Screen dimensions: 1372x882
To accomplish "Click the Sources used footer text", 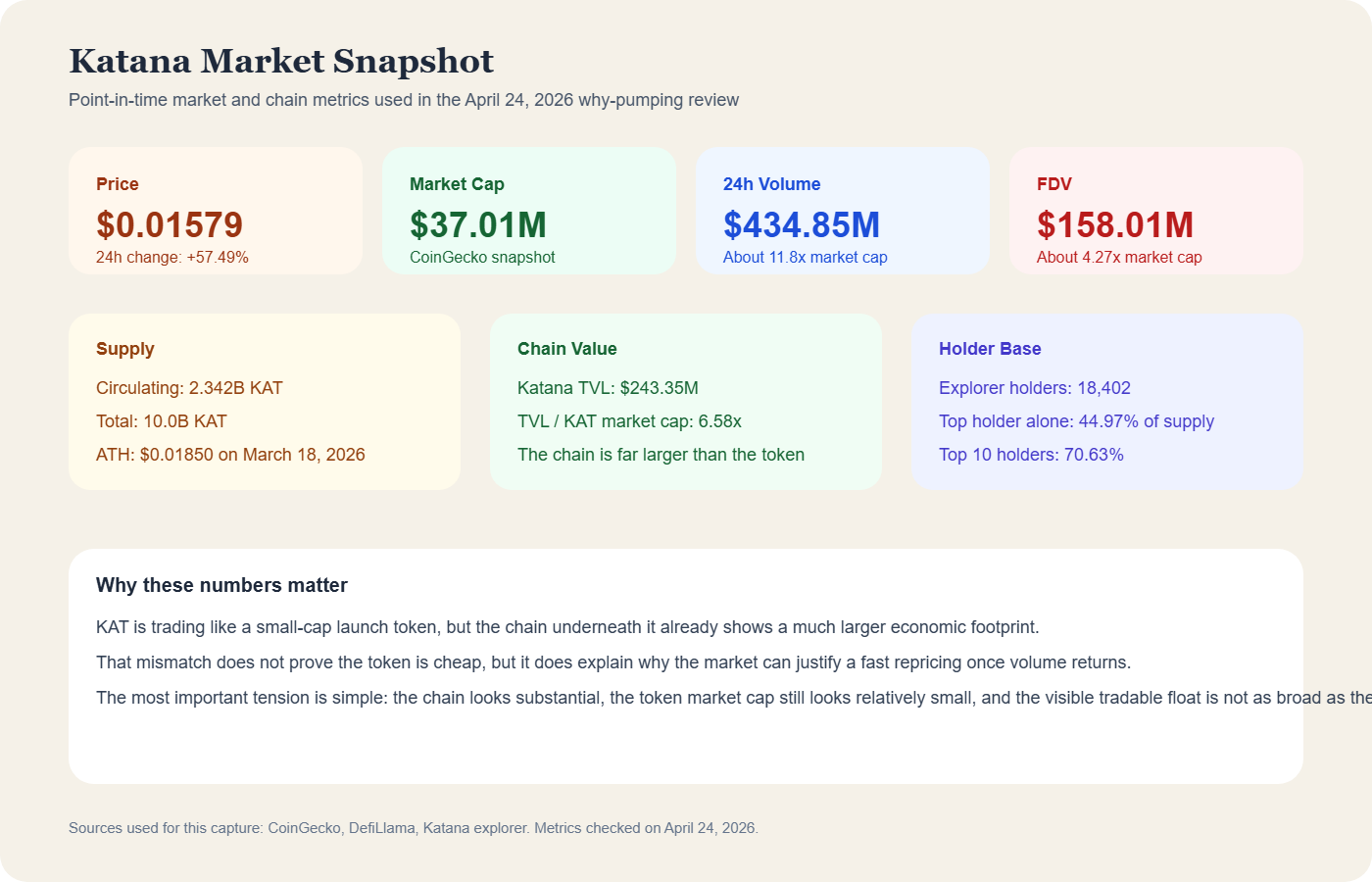I will [x=413, y=828].
